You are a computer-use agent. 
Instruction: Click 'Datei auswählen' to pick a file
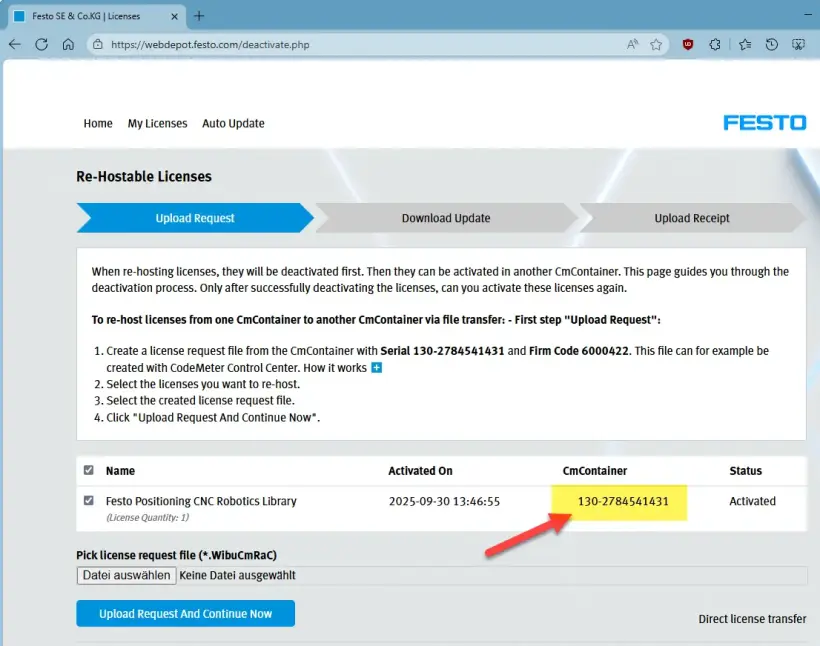coord(126,575)
